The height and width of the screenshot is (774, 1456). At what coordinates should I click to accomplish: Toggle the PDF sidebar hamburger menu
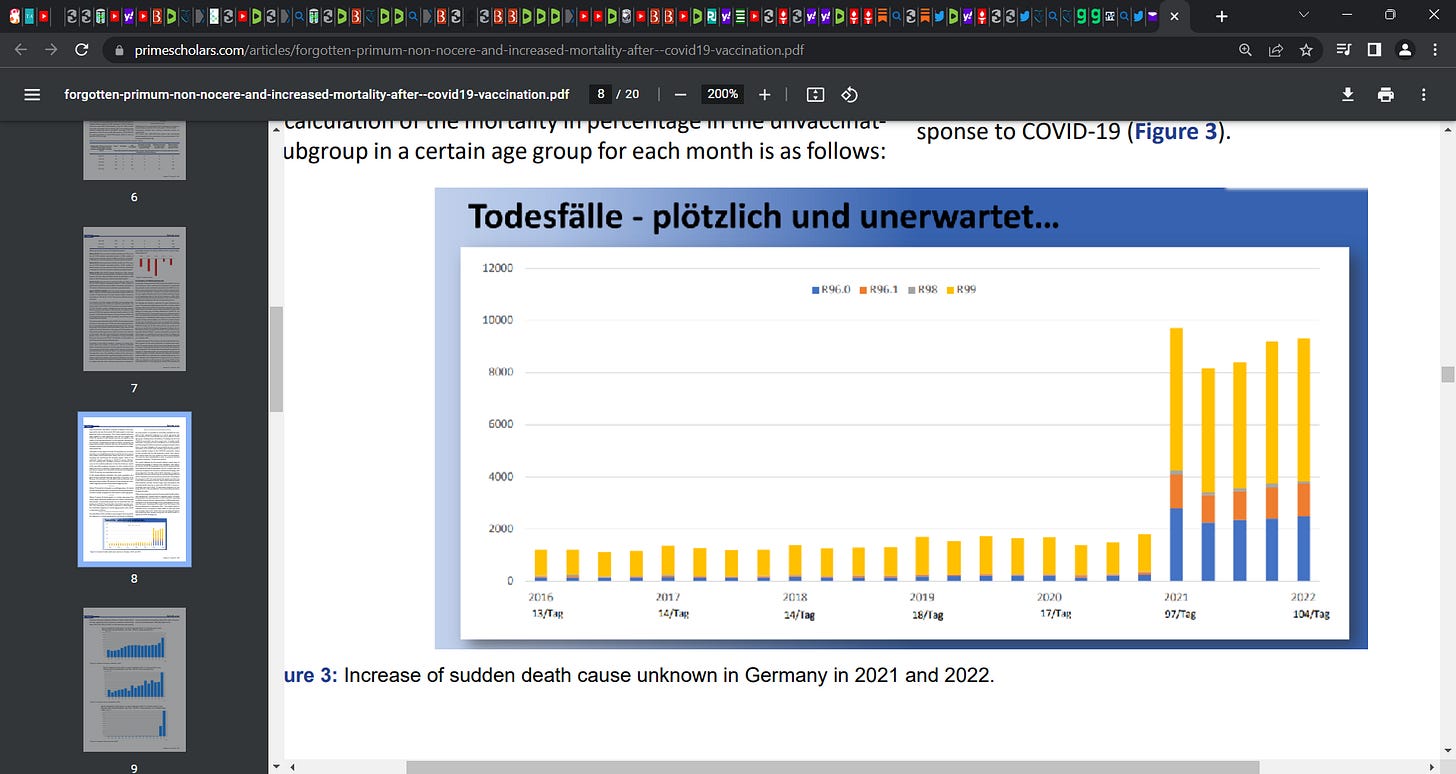[x=32, y=94]
